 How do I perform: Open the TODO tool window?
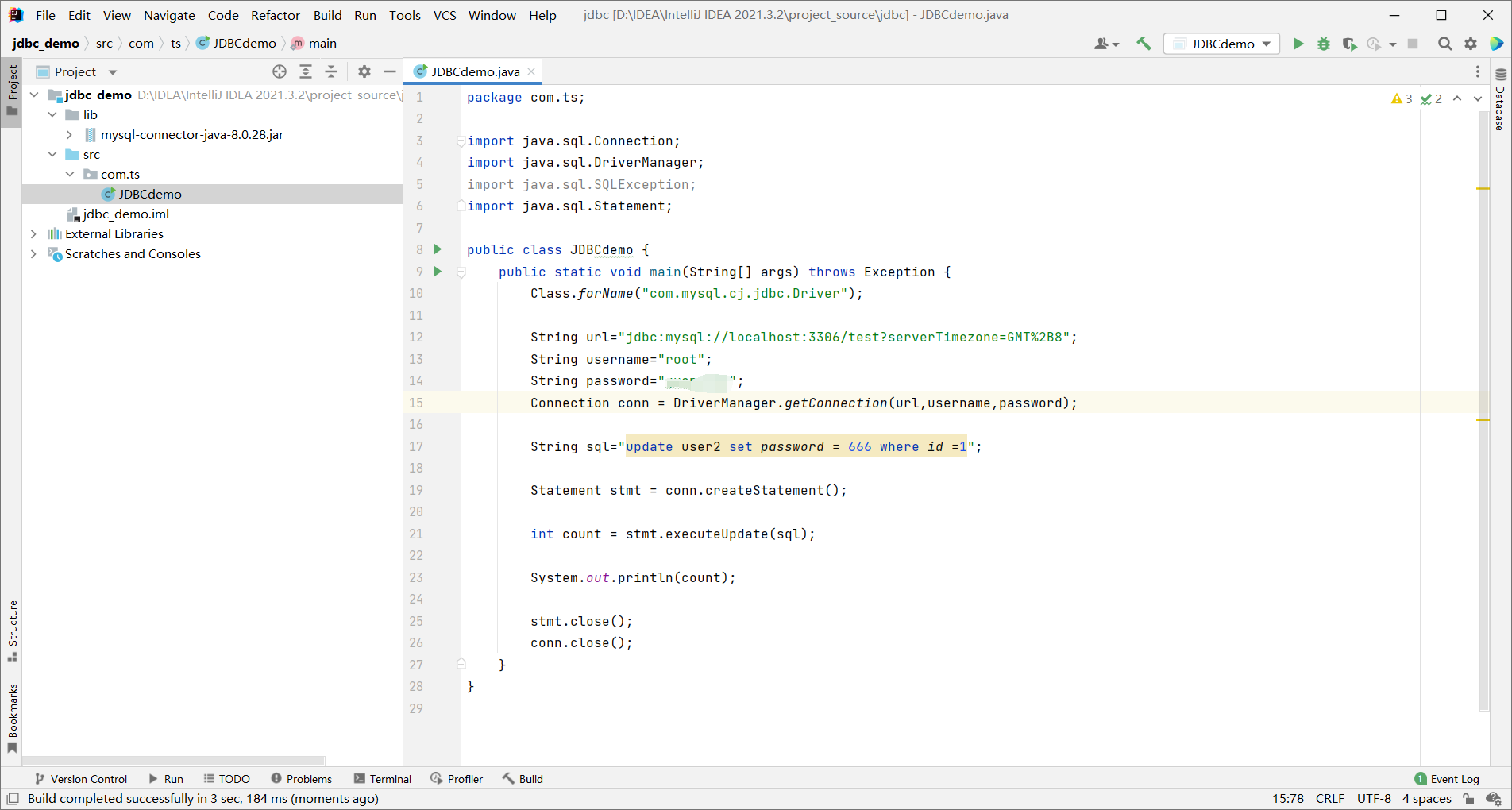226,779
